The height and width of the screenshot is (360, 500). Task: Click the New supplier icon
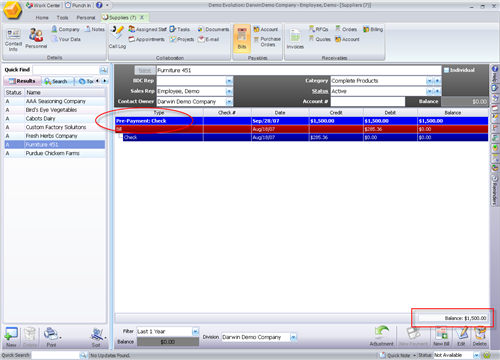click(11, 337)
